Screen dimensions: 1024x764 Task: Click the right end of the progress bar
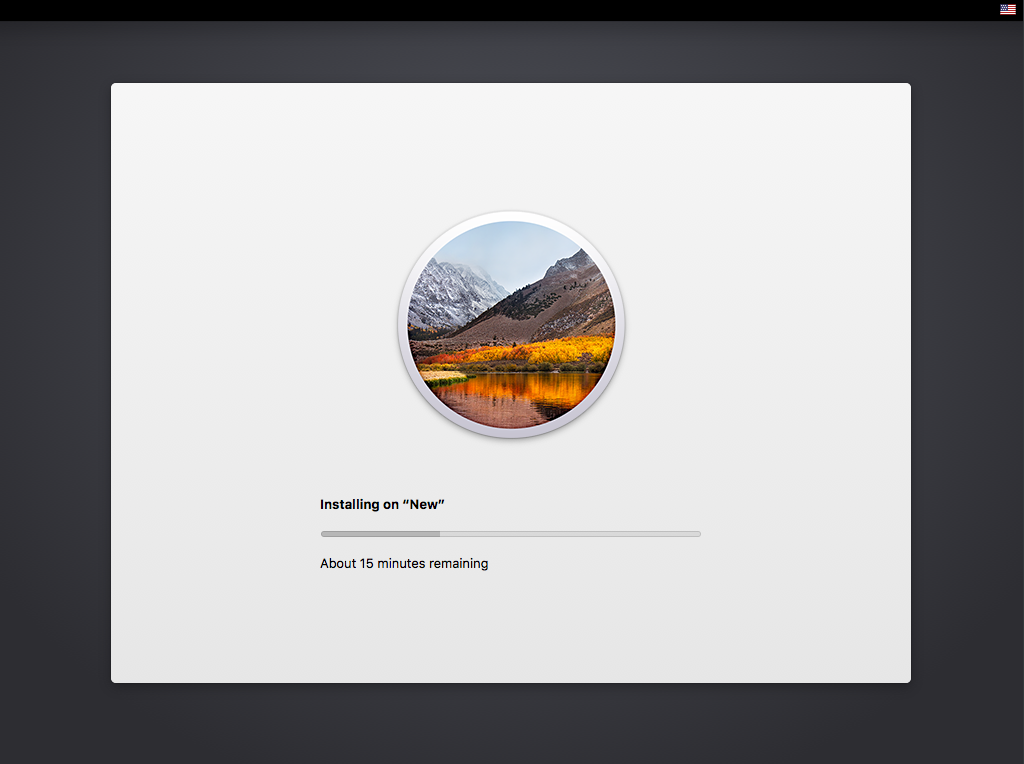click(x=697, y=534)
